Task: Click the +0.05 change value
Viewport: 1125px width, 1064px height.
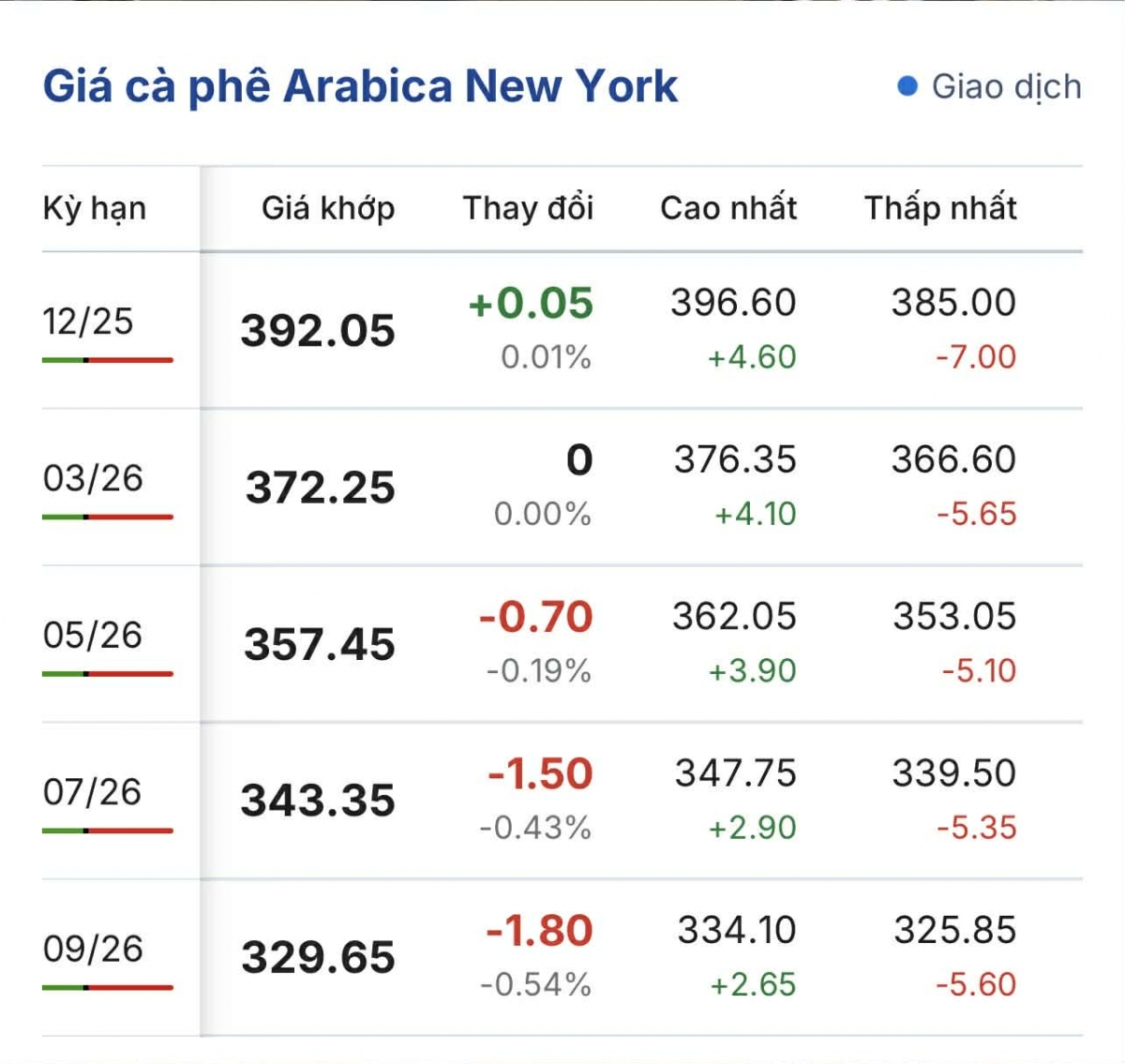Action: (x=531, y=304)
